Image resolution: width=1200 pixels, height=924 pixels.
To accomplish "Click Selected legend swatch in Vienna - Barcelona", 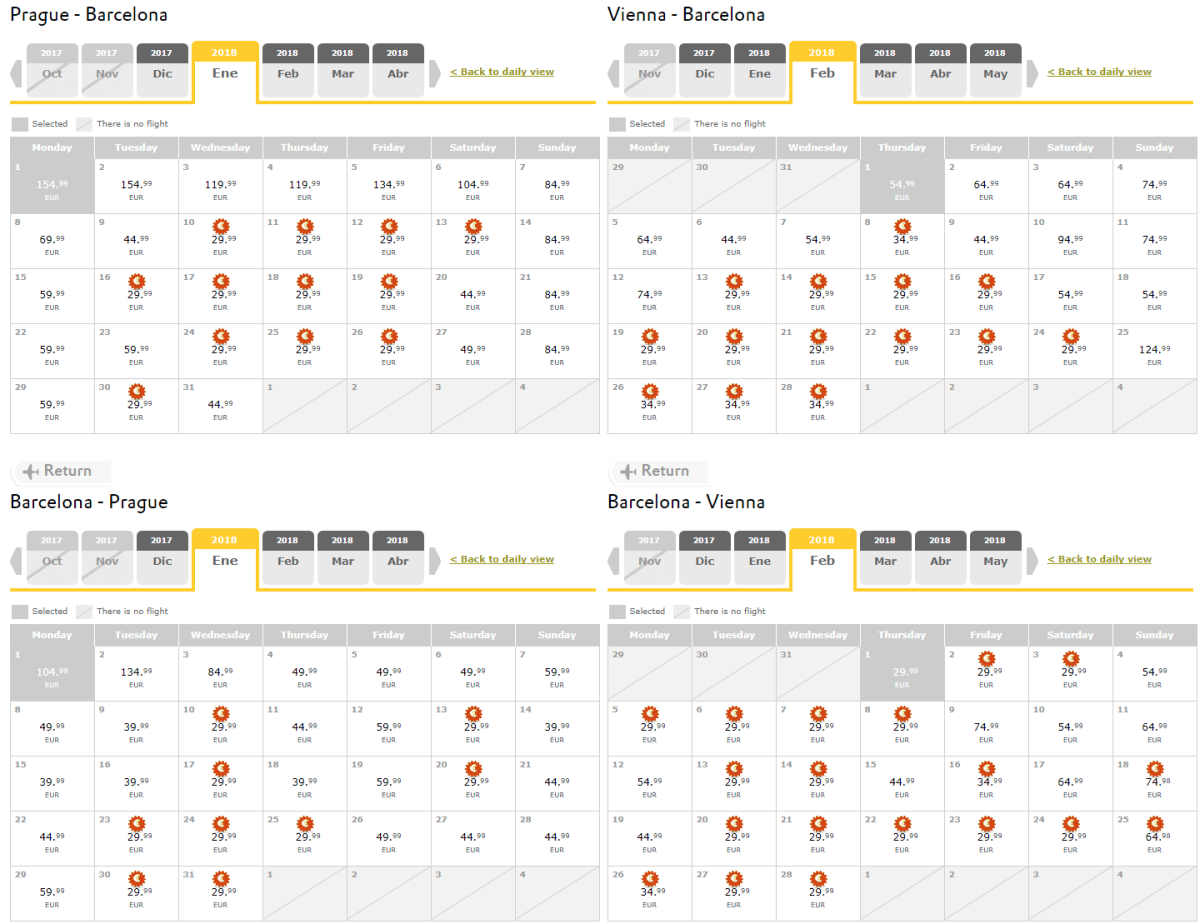I will [617, 124].
